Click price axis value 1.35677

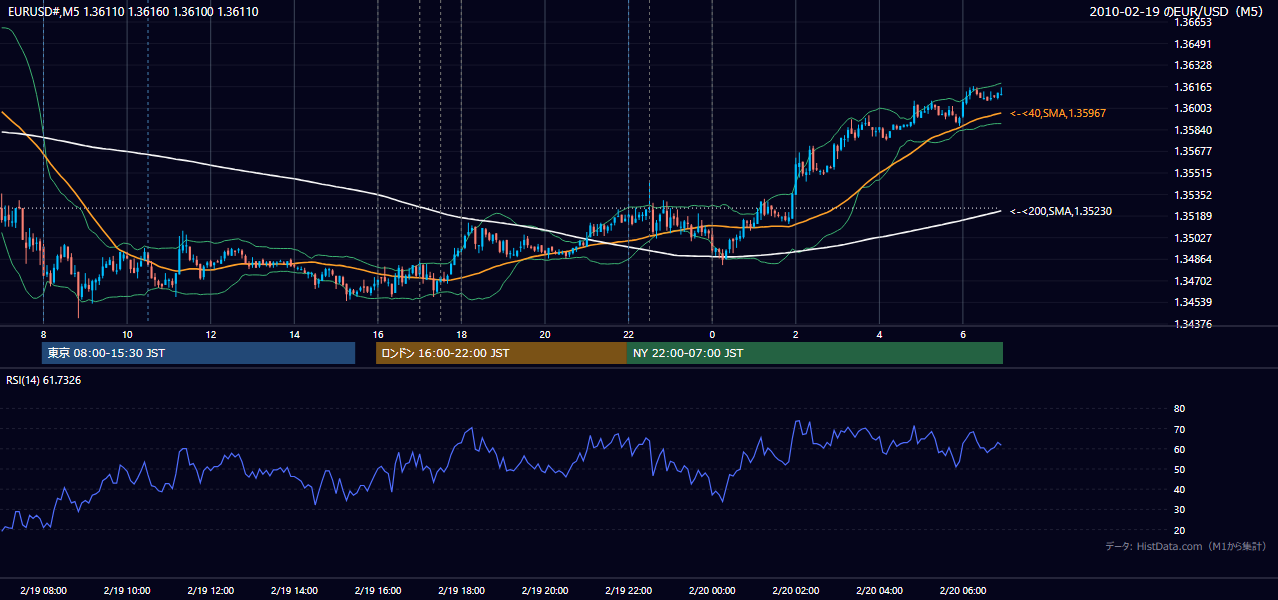(x=1192, y=151)
